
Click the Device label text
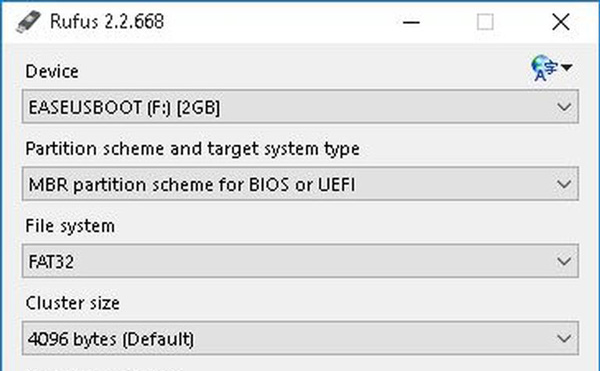click(52, 72)
